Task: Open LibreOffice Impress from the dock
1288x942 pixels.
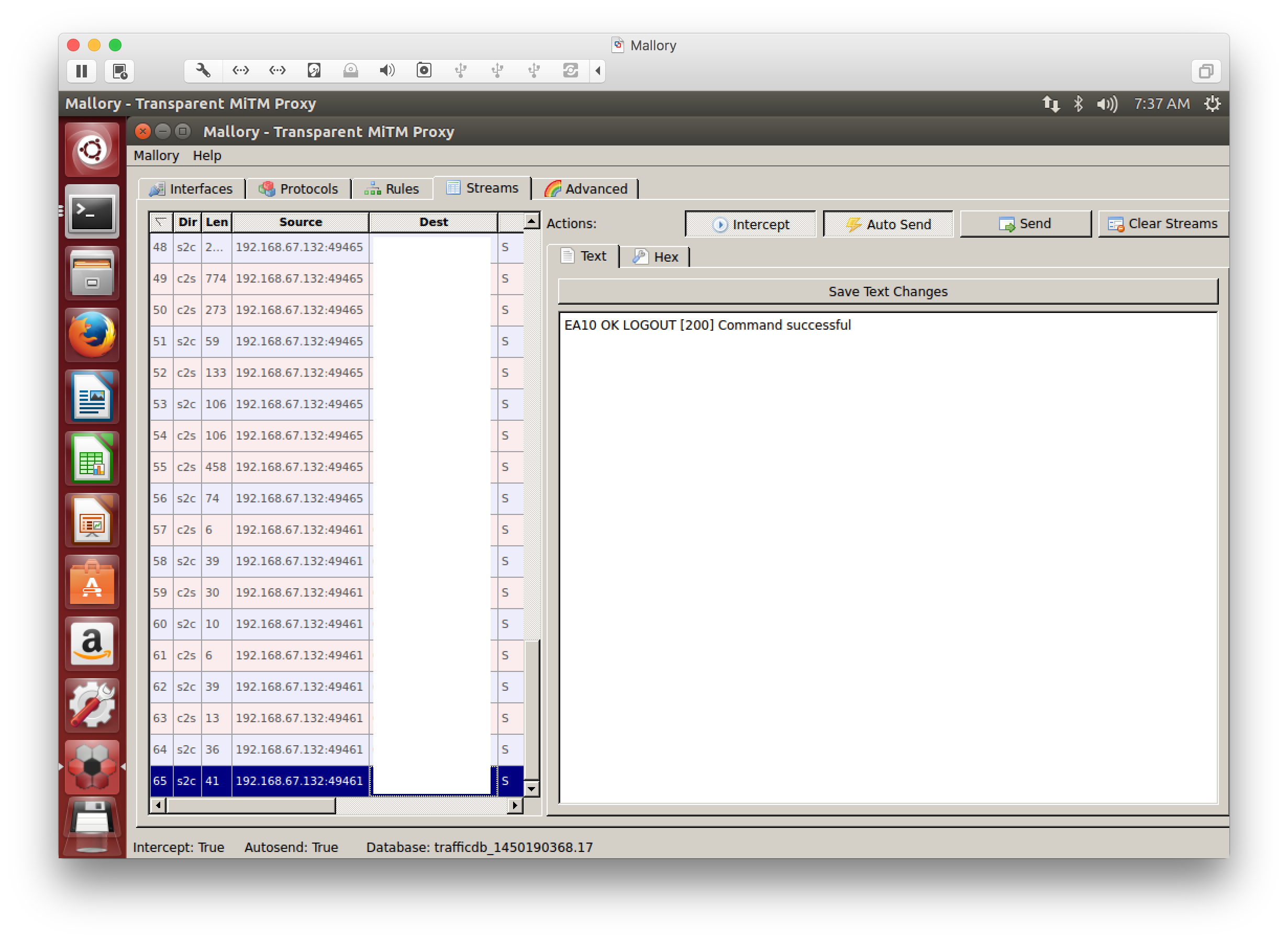Action: click(x=92, y=520)
